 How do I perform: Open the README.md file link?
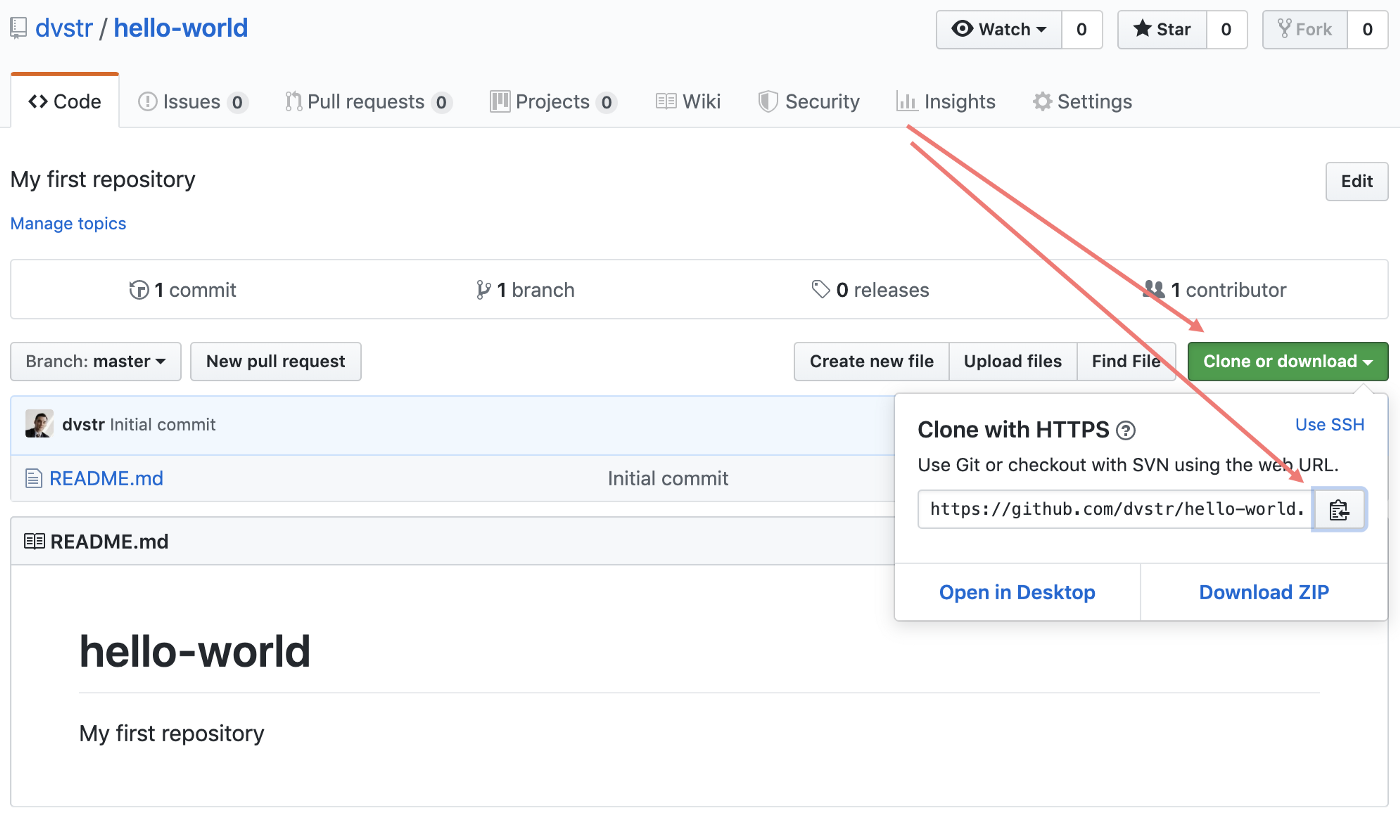[107, 478]
